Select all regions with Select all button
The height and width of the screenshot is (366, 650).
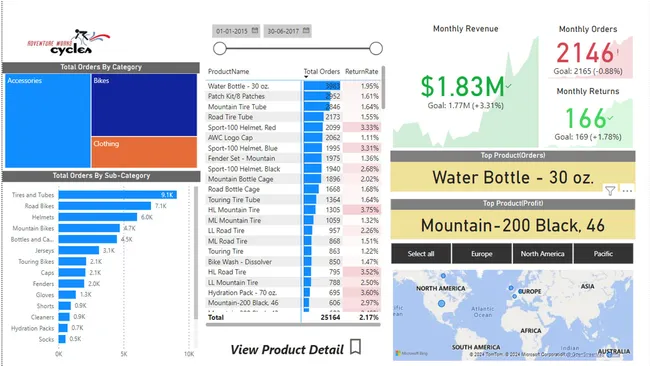click(421, 254)
